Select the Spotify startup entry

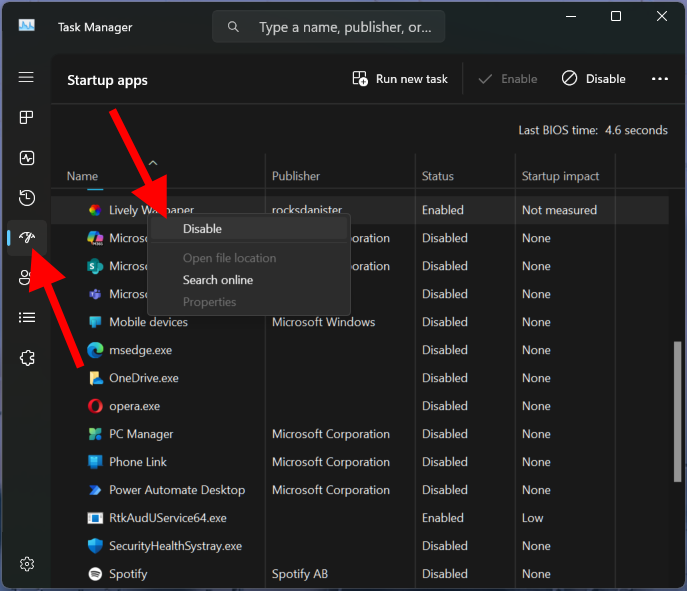[128, 574]
